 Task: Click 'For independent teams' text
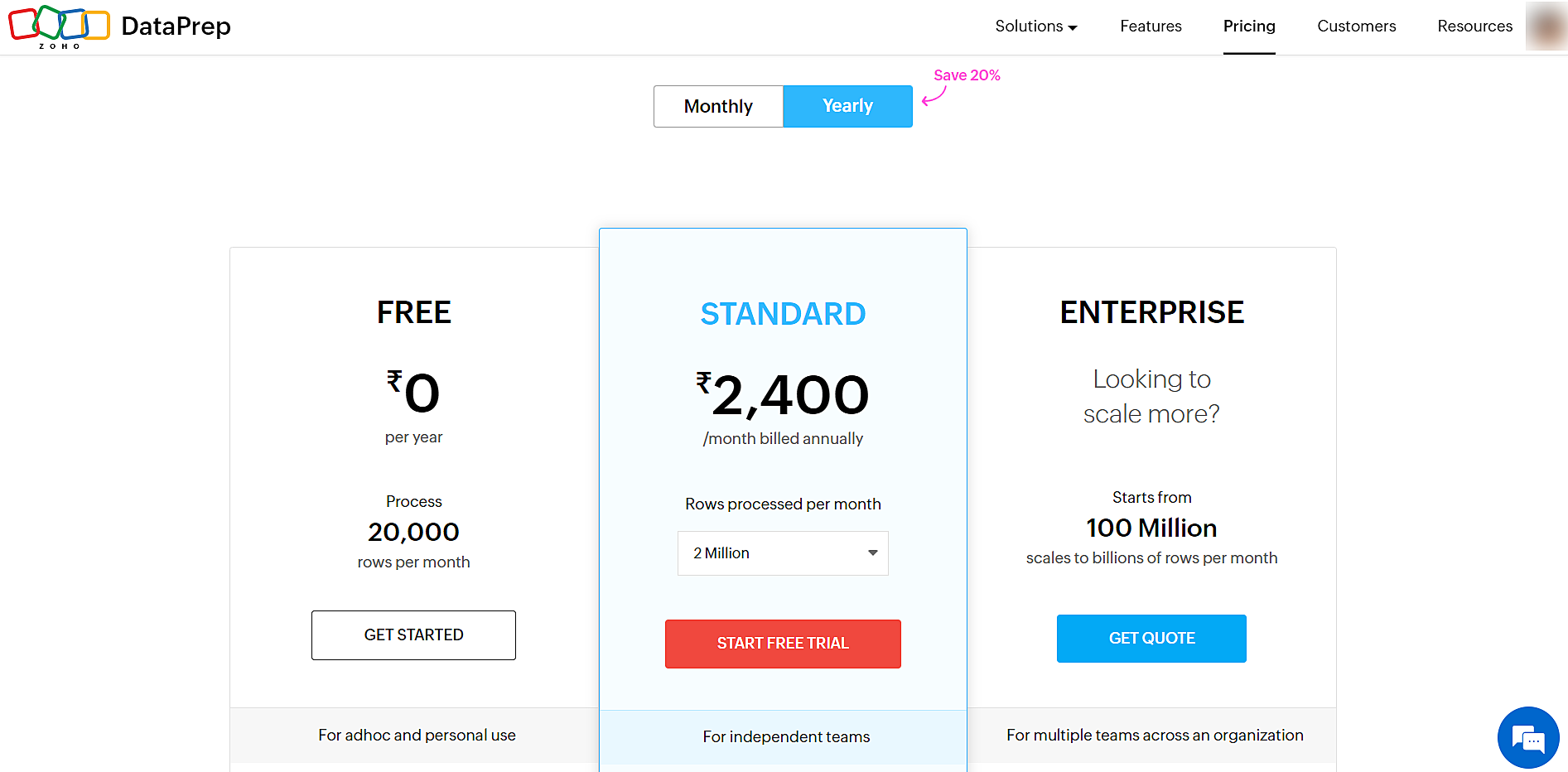click(x=786, y=737)
